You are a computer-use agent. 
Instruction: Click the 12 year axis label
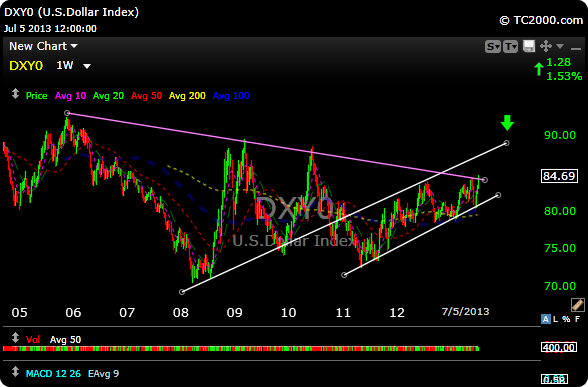[397, 312]
